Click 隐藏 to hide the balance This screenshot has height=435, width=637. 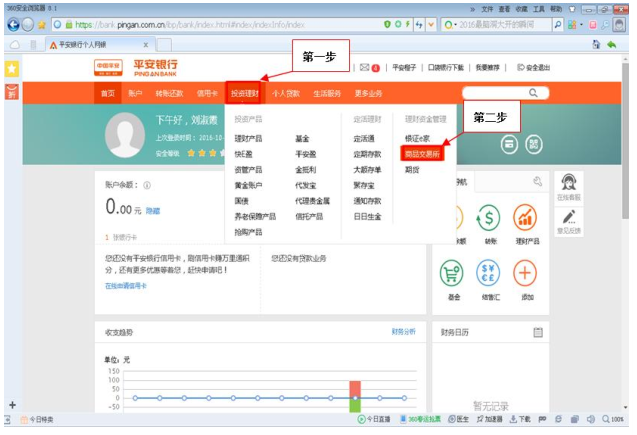pos(153,211)
